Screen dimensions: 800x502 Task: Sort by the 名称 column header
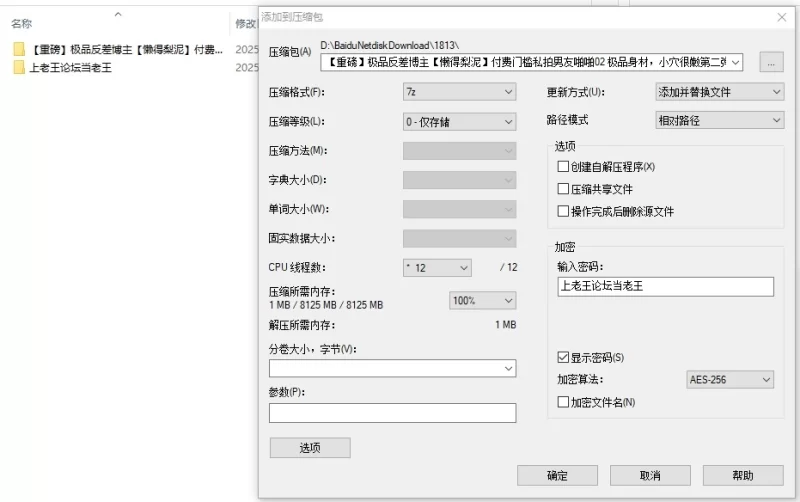tap(21, 23)
